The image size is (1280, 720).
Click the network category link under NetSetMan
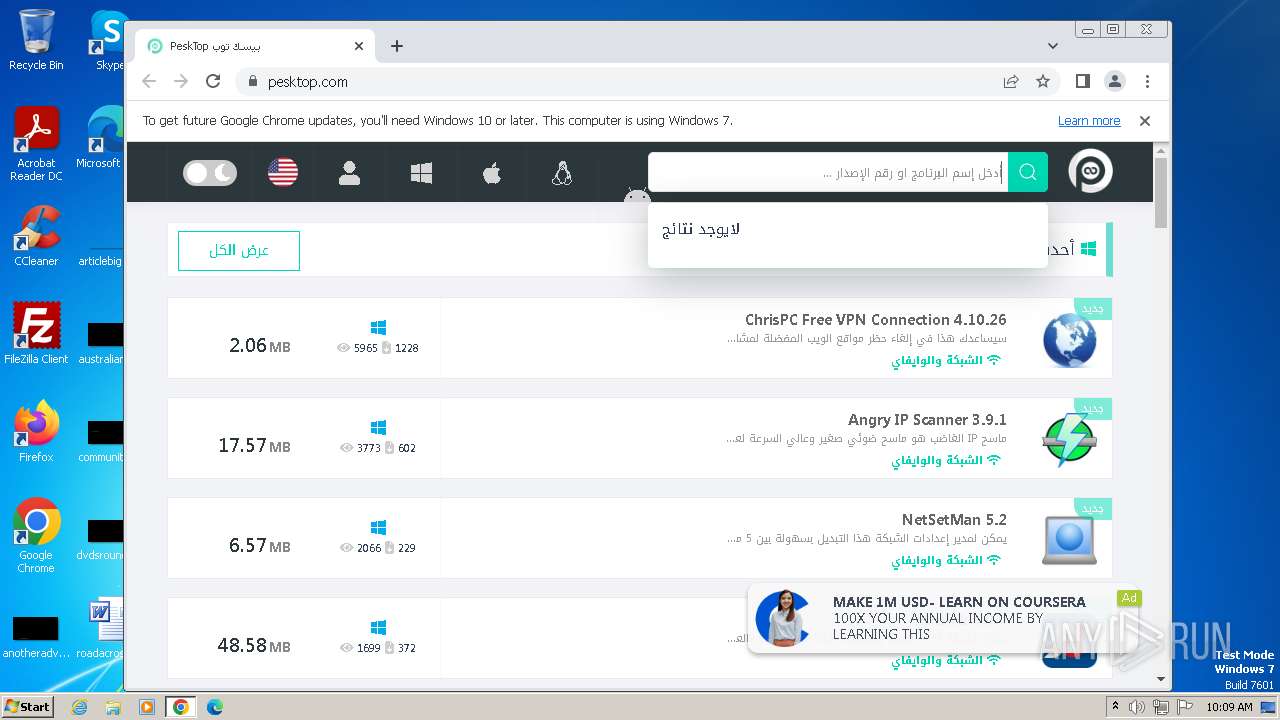[946, 560]
